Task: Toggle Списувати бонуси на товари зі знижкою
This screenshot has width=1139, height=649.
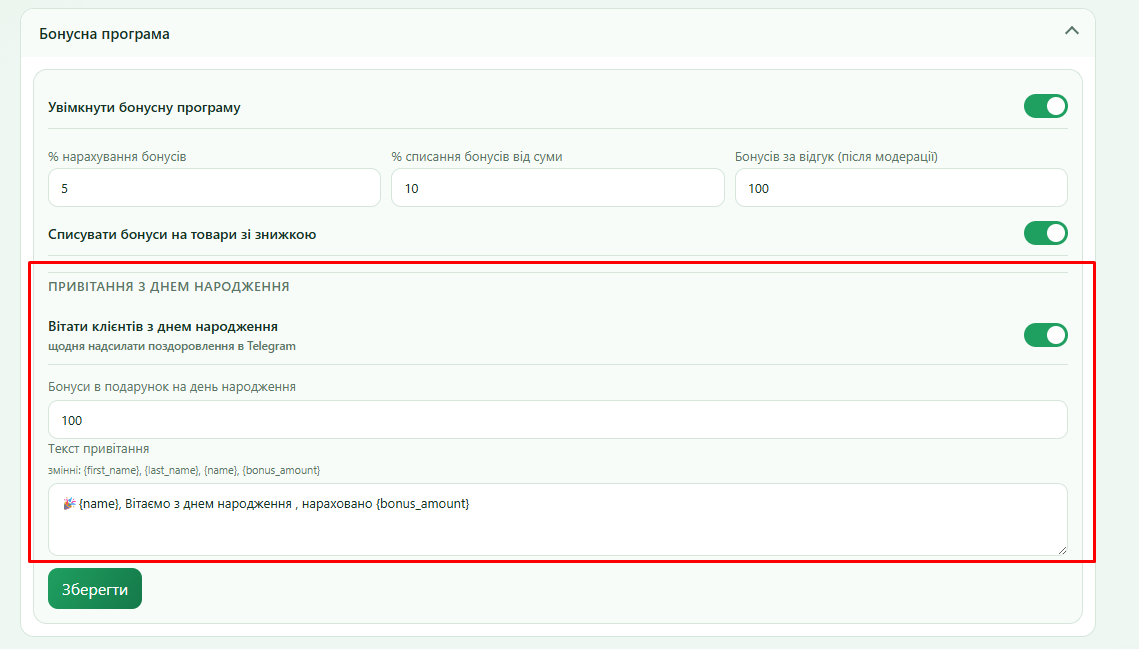Action: click(x=1045, y=233)
